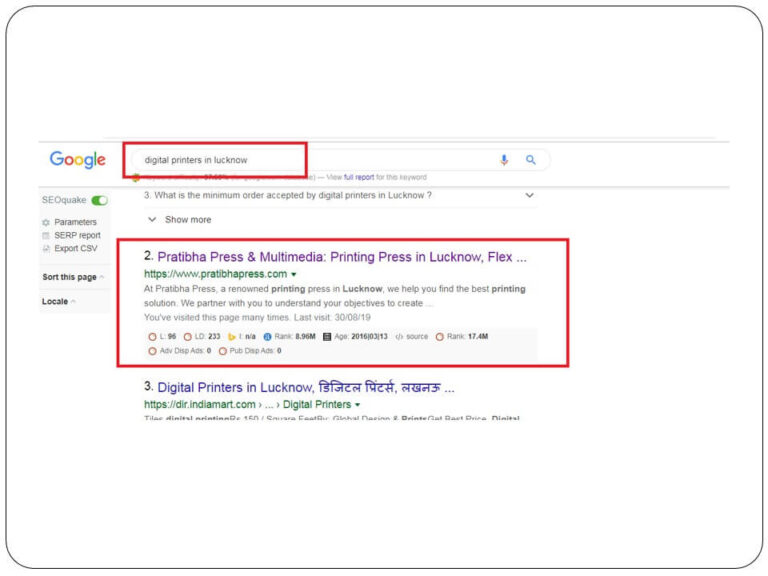Click the LD: 233 metric
This screenshot has height=576, width=768.
coord(202,337)
